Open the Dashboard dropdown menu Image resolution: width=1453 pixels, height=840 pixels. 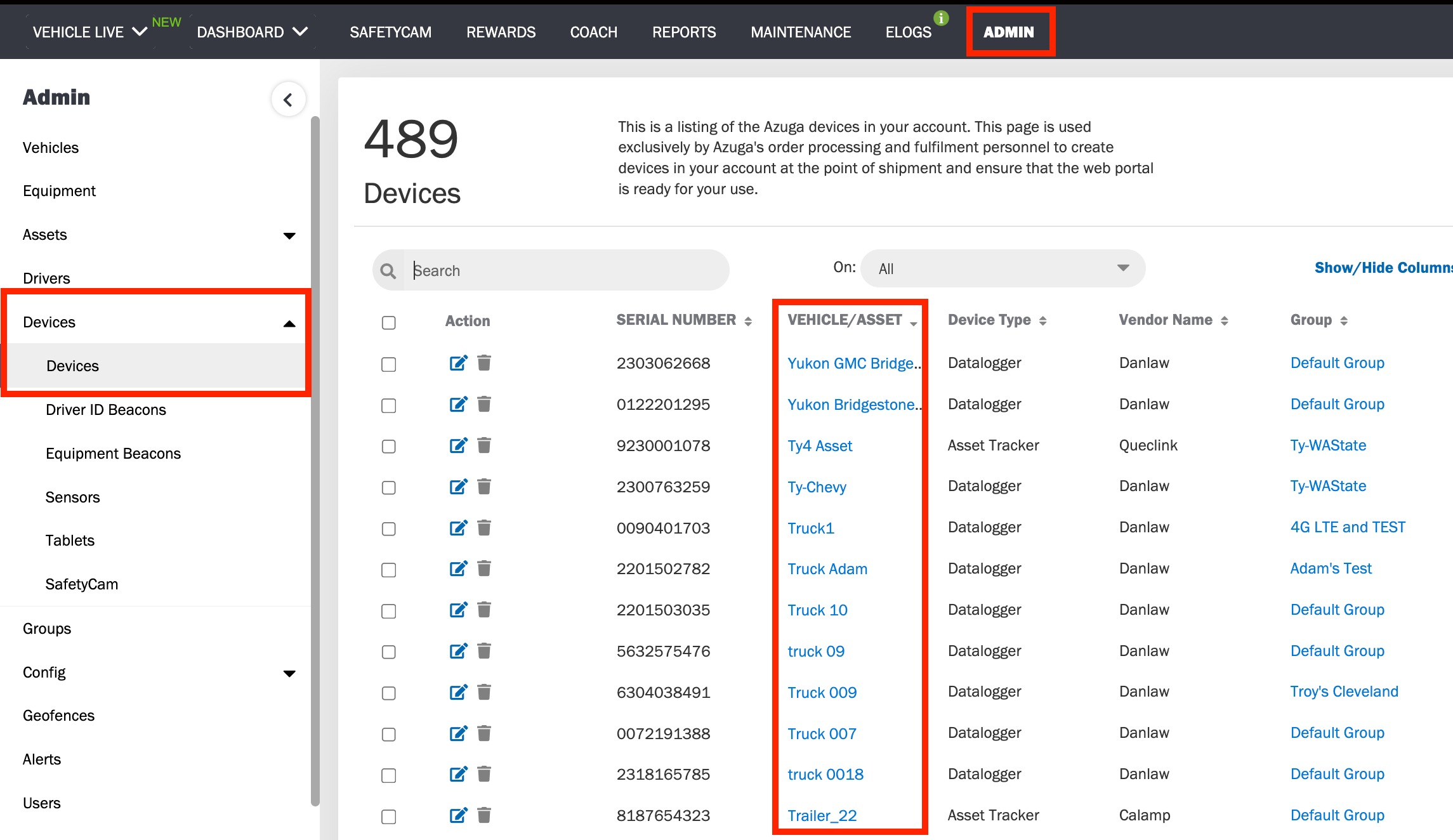point(253,32)
